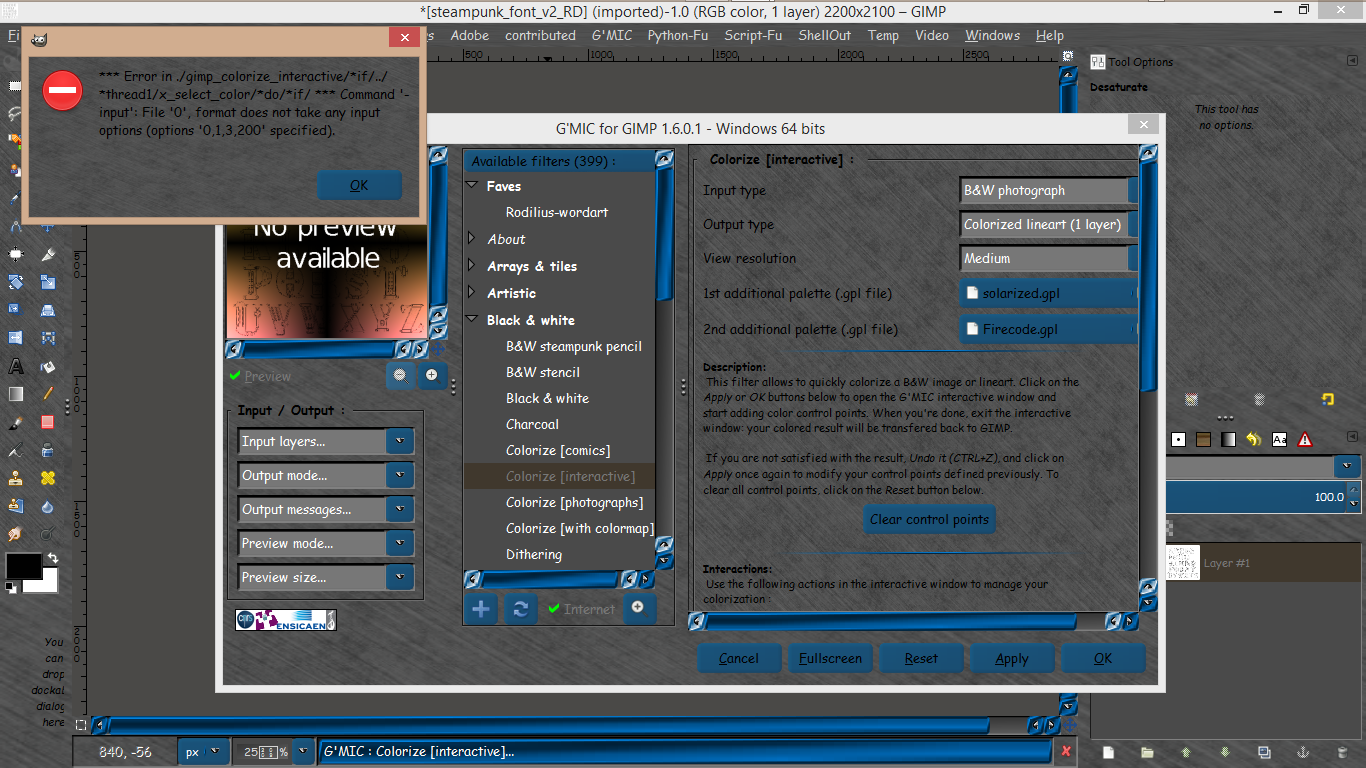
Task: Open the Windows menu
Action: tap(992, 35)
